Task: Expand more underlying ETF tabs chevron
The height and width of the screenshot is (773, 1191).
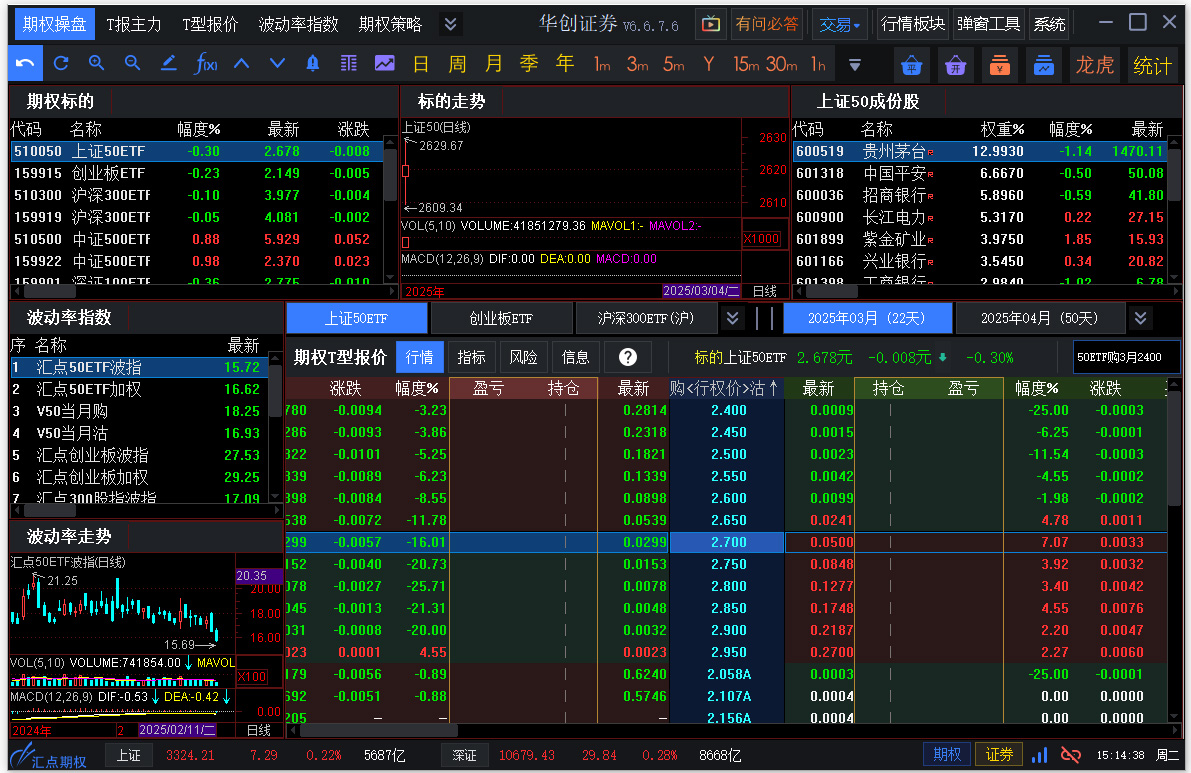Action: (x=732, y=318)
